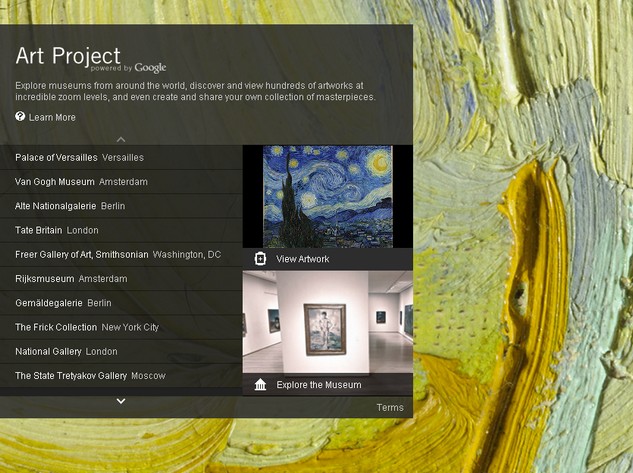Choose The State Tretyakov Gallery Moscow
The image size is (633, 473).
click(x=121, y=375)
